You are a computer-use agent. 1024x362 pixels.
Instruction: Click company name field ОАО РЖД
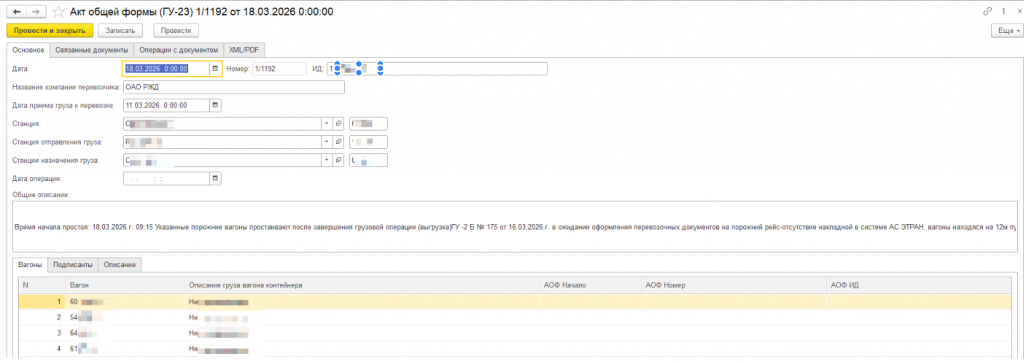pyautogui.click(x=233, y=87)
